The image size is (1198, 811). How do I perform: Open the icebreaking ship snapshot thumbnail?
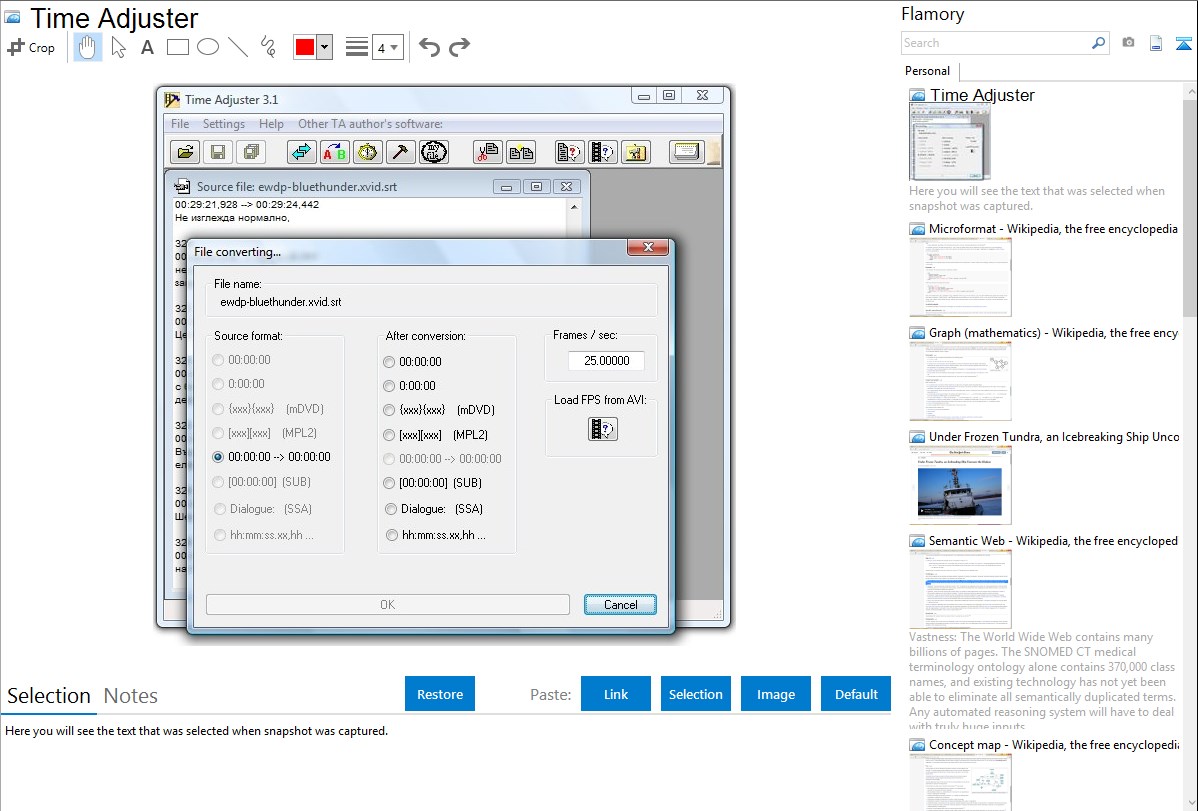pyautogui.click(x=960, y=485)
